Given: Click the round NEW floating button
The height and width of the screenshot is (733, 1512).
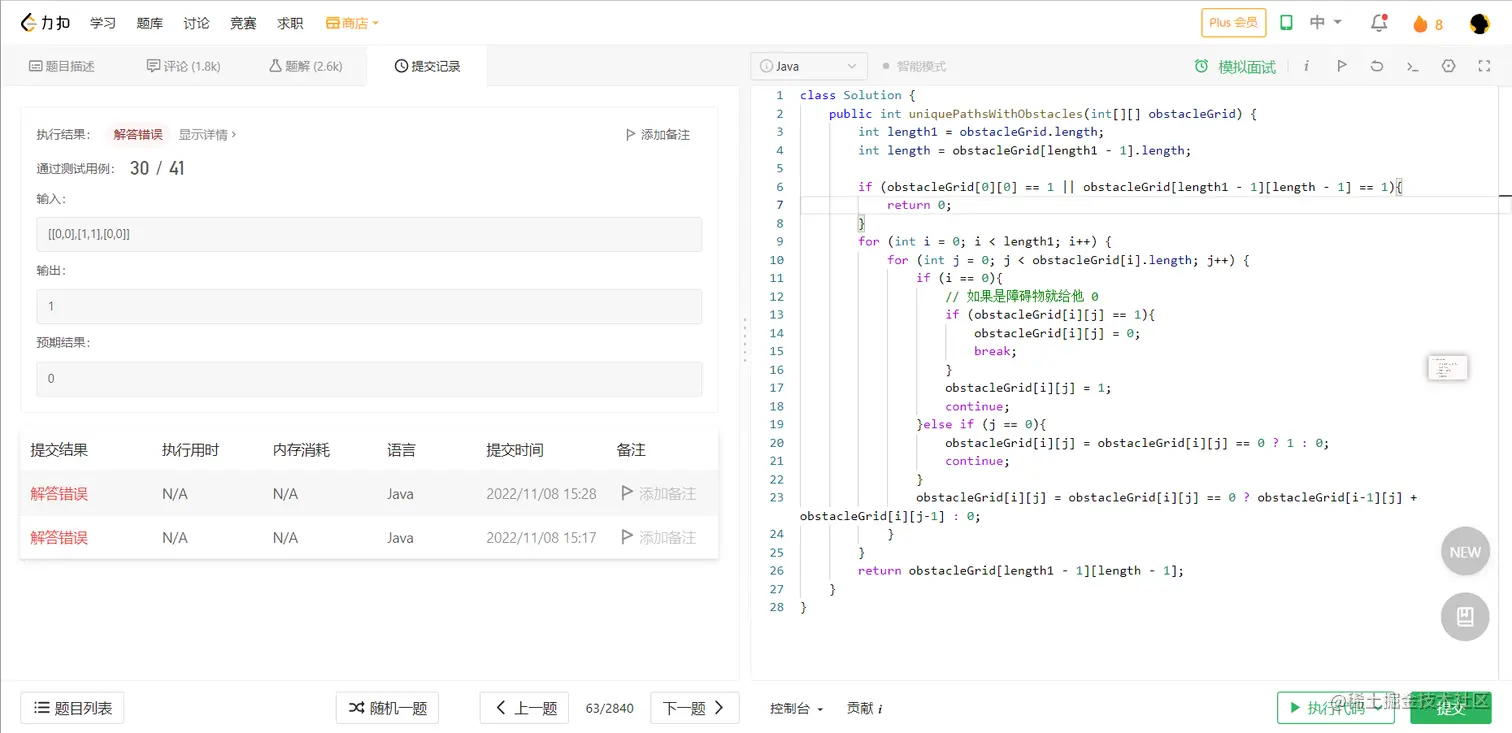Looking at the screenshot, I should (1465, 552).
